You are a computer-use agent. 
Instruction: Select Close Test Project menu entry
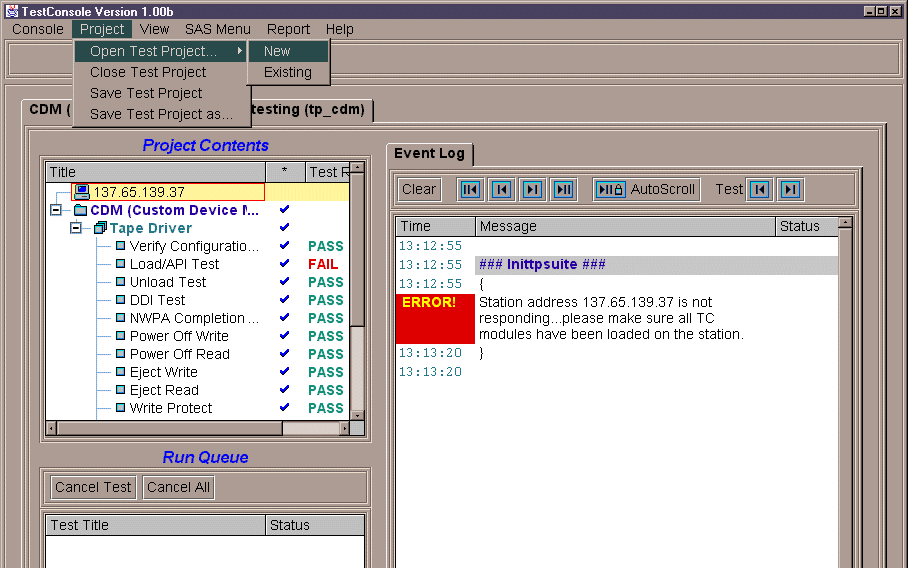pyautogui.click(x=162, y=72)
